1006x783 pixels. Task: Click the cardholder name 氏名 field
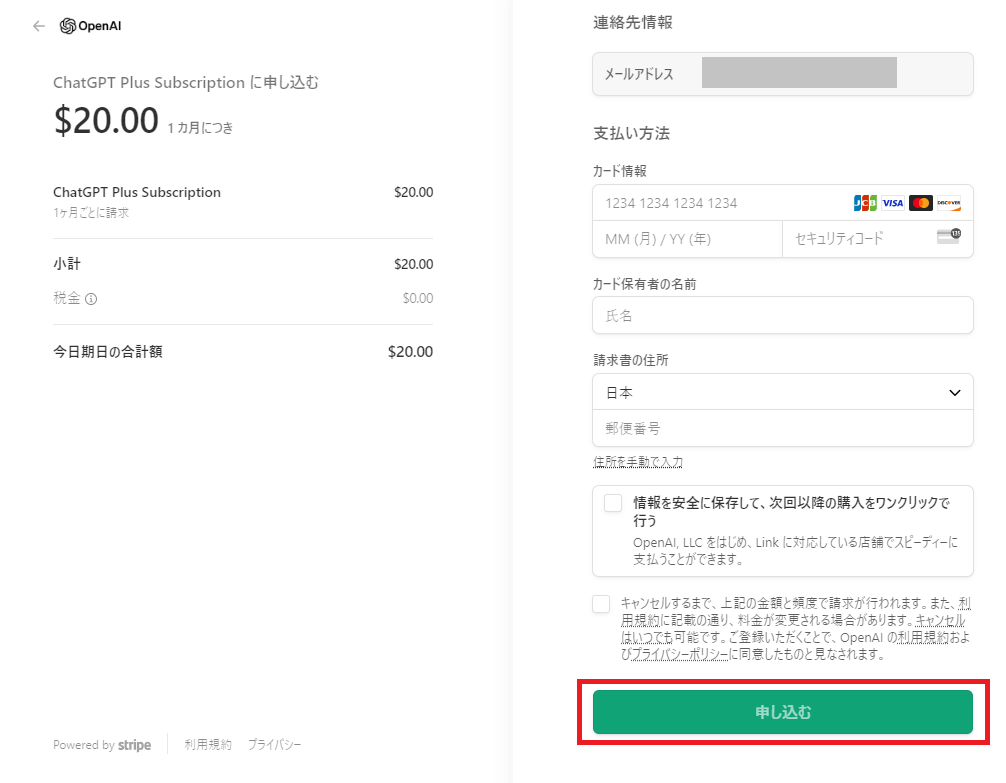coord(782,315)
